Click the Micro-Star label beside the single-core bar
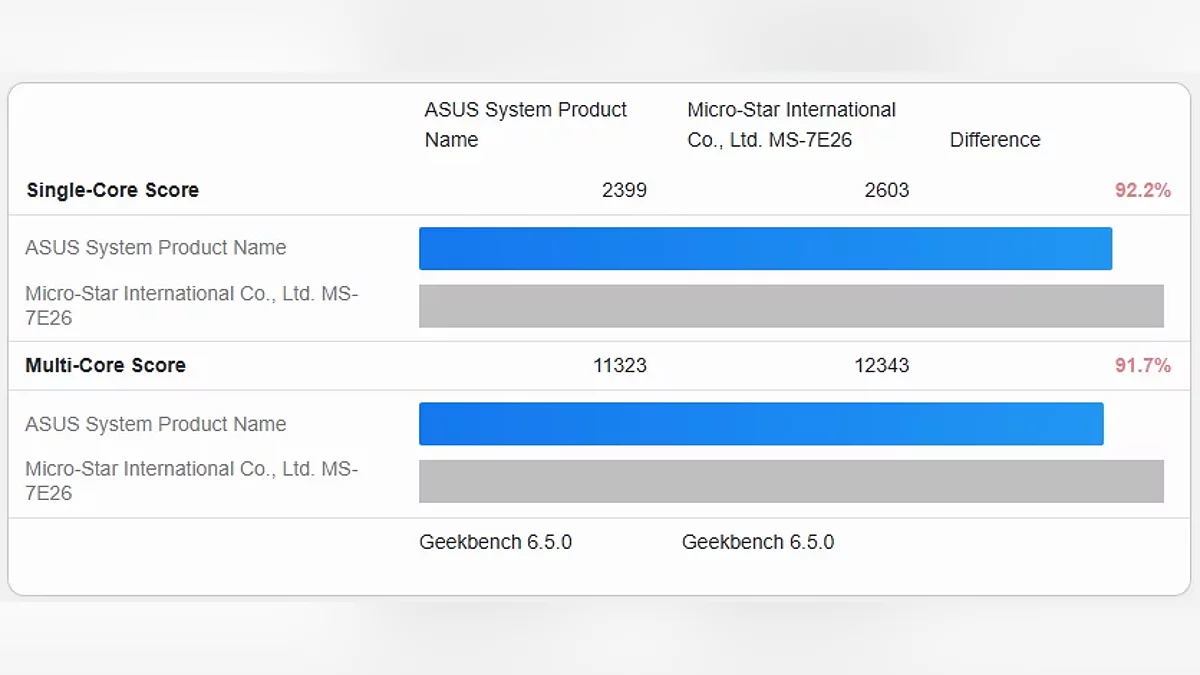Screen dimensions: 1200x675 coord(191,306)
